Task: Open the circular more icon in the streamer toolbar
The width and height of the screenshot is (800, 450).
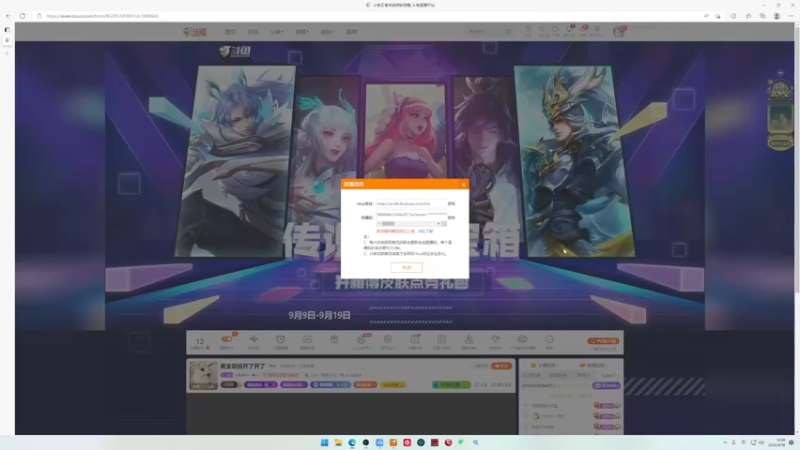Action: [x=549, y=340]
